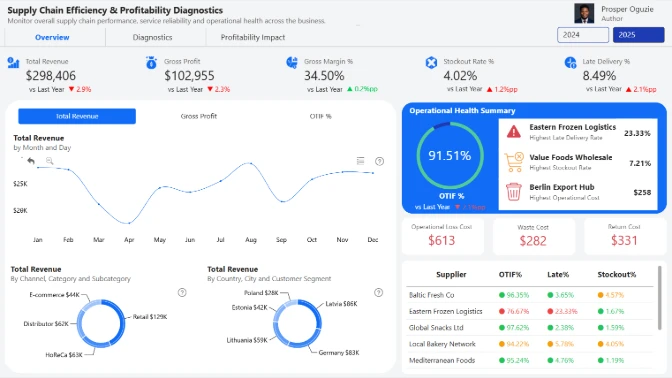Image resolution: width=672 pixels, height=378 pixels.
Task: Select the Eastern Frozen Logistics table row
Action: (529, 311)
